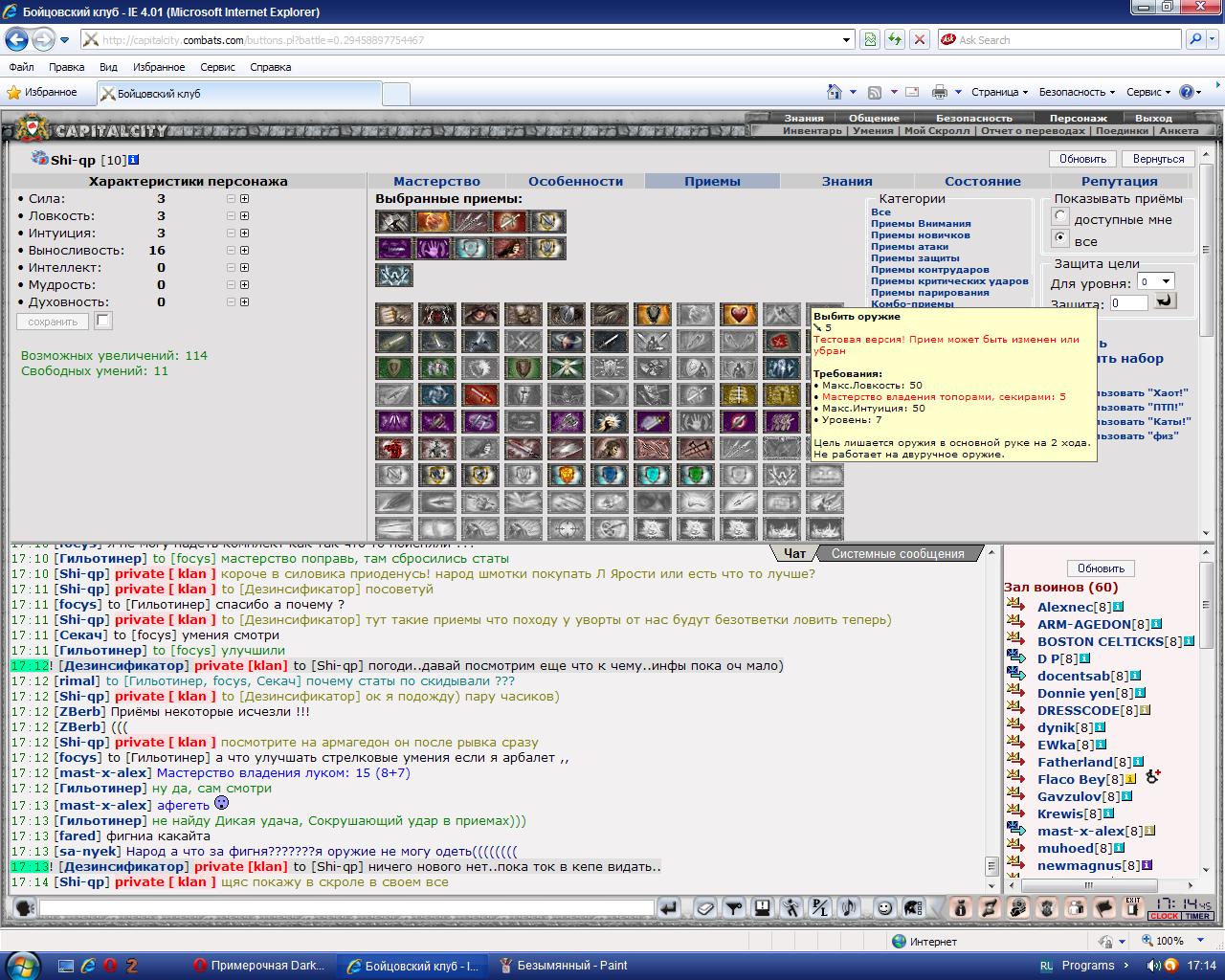Decrease Интеллект with its minus button
The height and width of the screenshot is (980, 1225).
231,268
